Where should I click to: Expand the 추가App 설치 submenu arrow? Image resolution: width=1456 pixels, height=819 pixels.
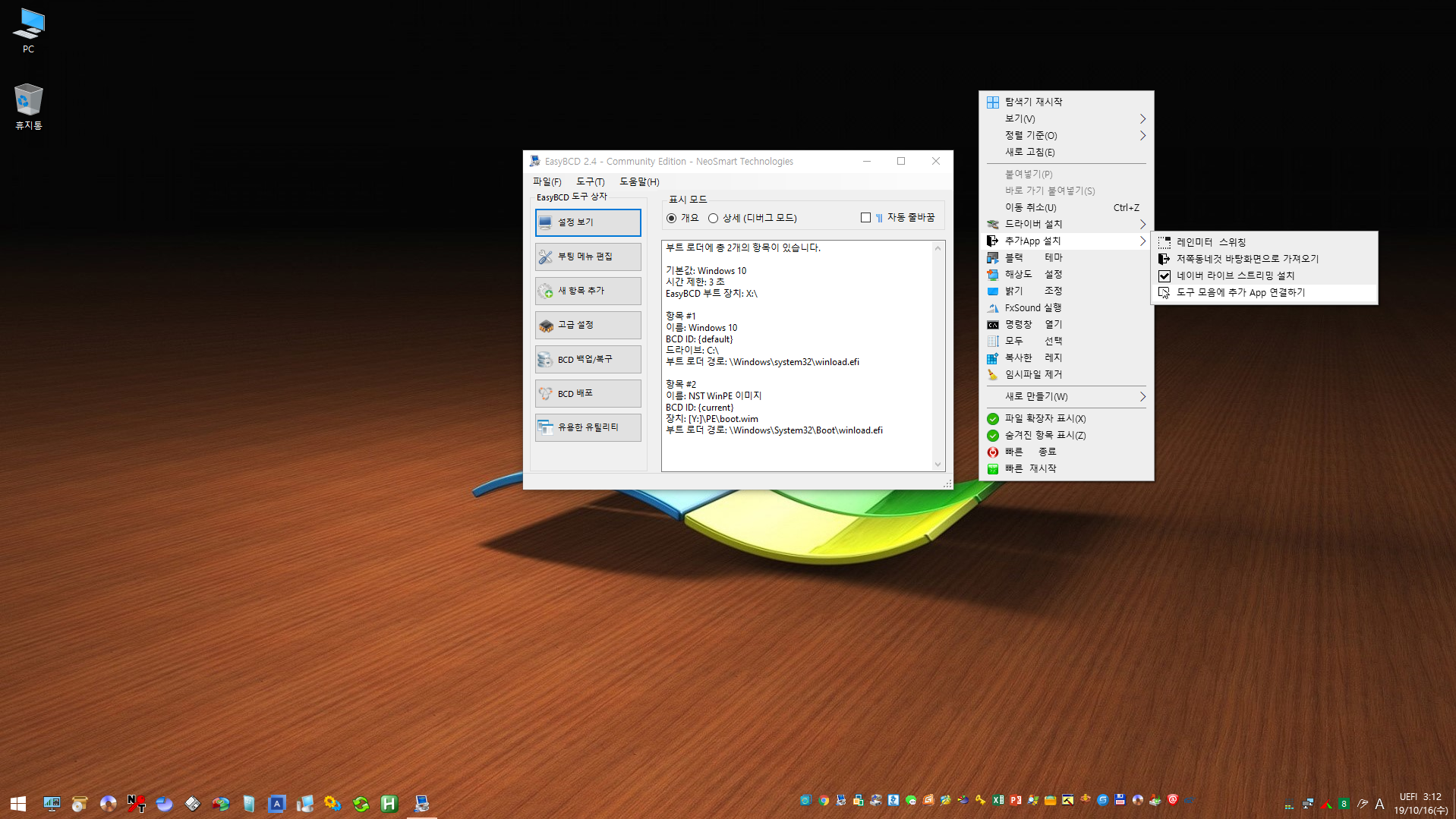point(1142,241)
